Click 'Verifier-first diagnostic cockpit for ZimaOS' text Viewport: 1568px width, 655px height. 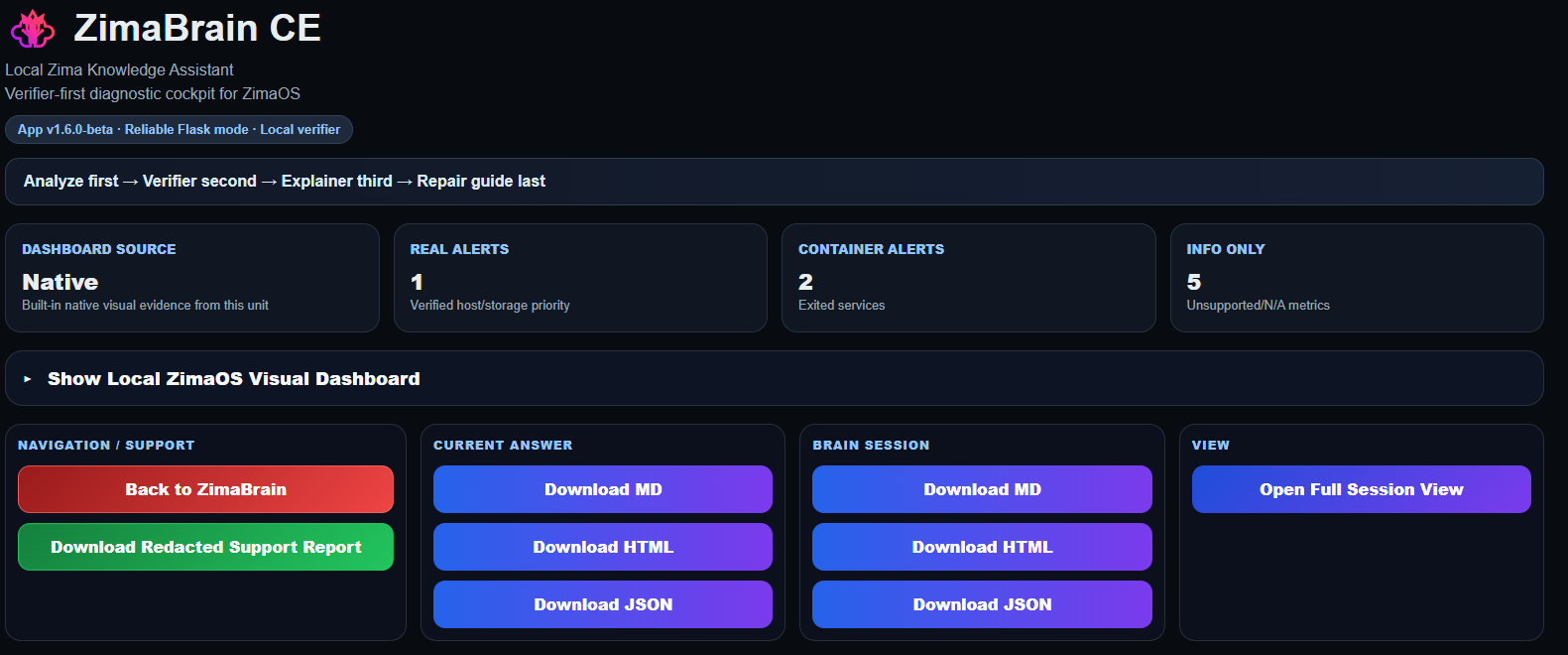tap(153, 93)
